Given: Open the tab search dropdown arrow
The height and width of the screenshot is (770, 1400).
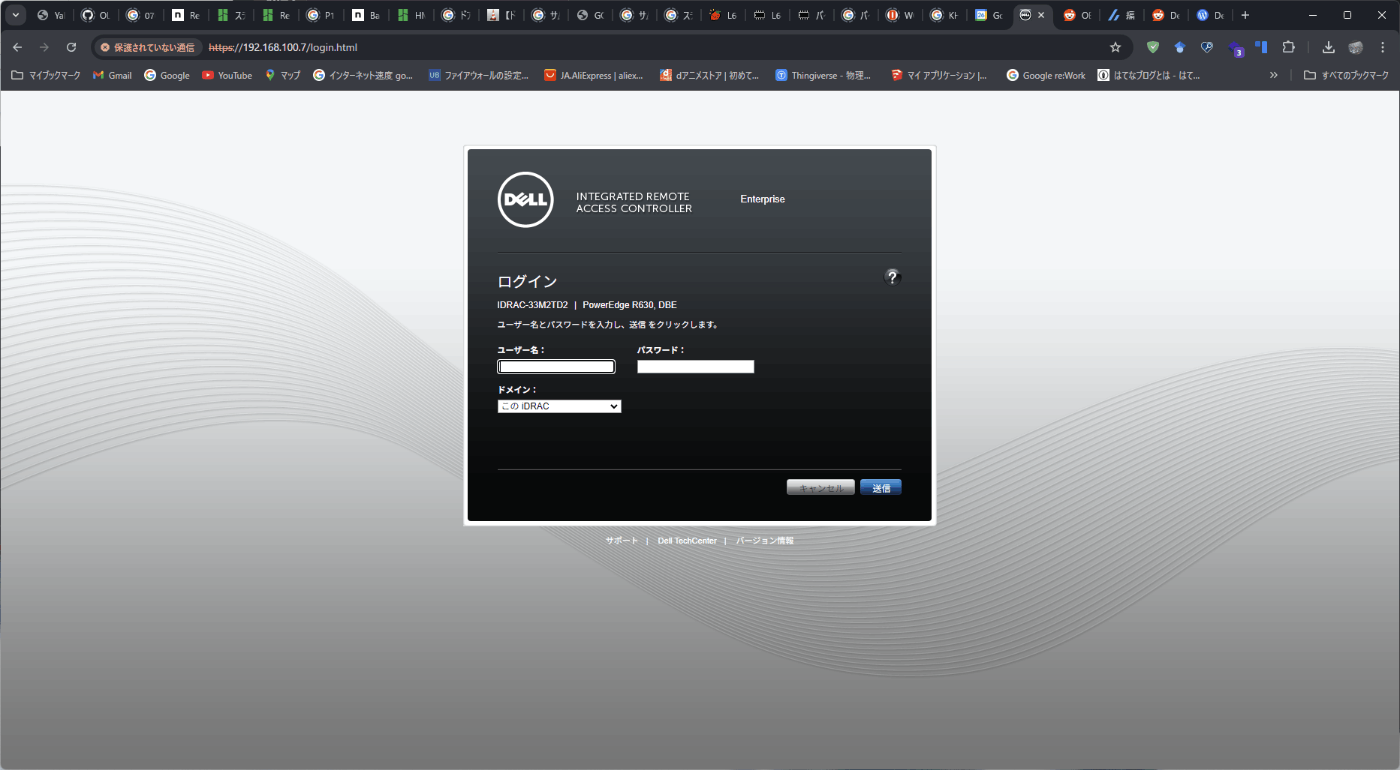Looking at the screenshot, I should point(16,15).
